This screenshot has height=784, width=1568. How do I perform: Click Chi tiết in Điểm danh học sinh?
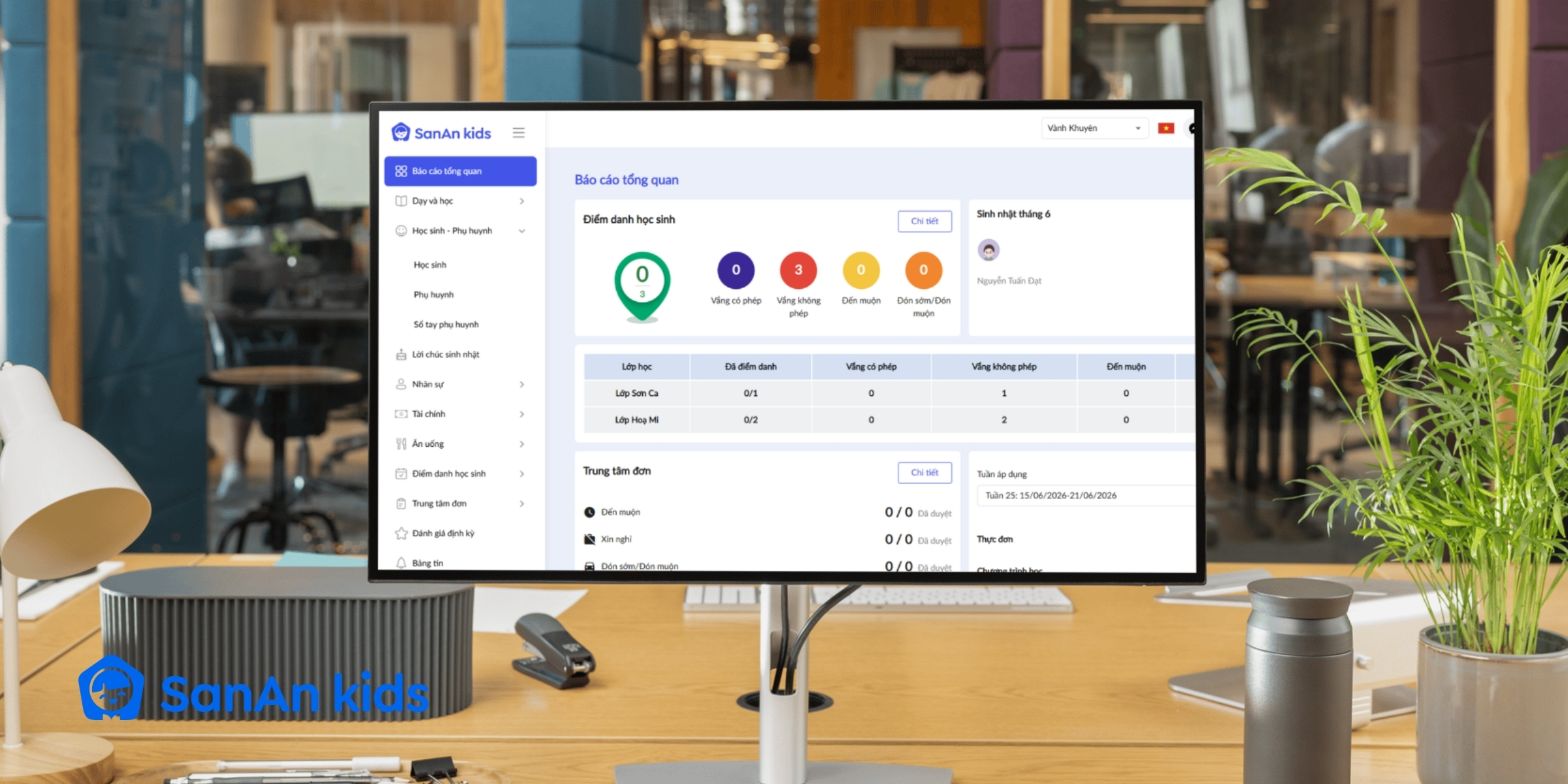coord(924,221)
